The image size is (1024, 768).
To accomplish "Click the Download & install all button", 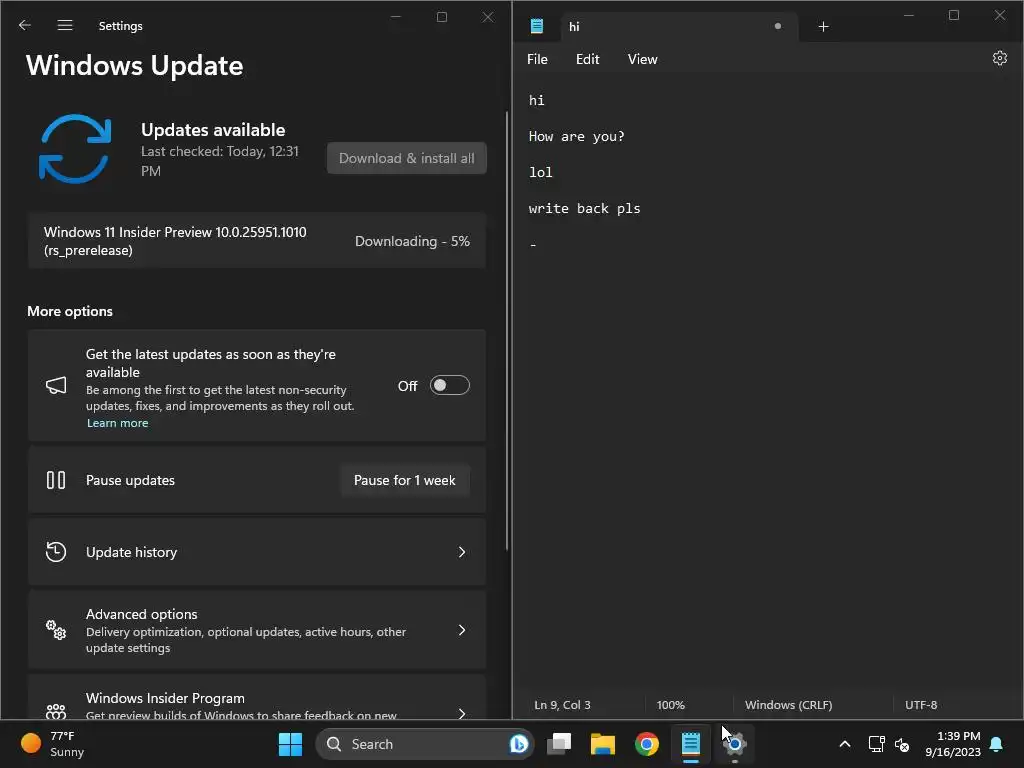I will click(406, 158).
